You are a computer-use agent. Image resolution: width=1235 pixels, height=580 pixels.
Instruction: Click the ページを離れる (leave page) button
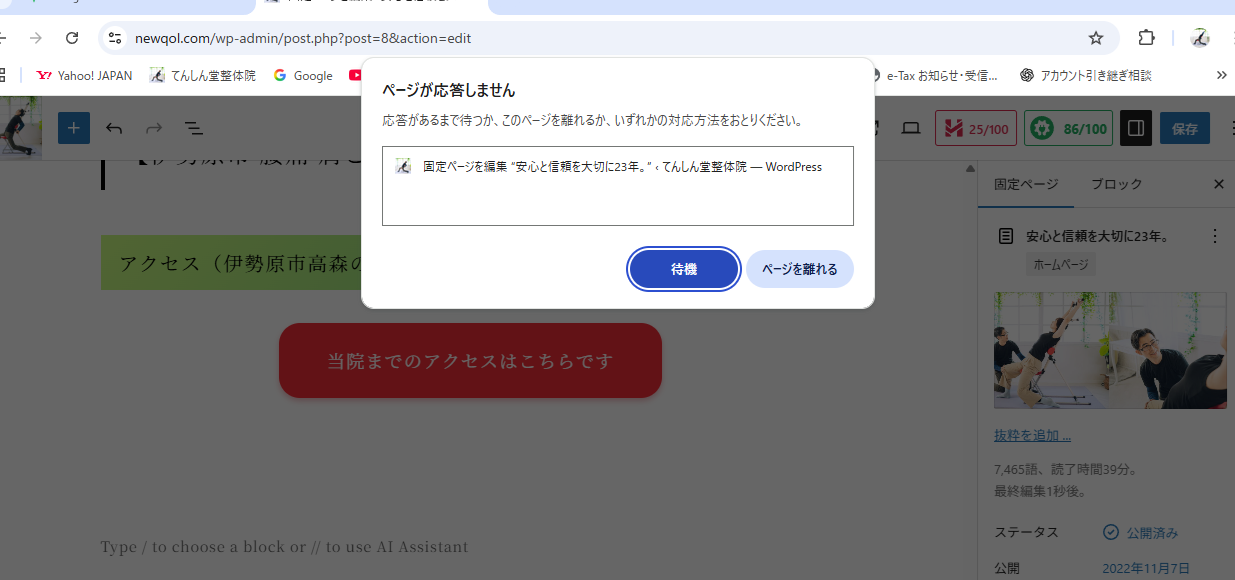pyautogui.click(x=799, y=269)
